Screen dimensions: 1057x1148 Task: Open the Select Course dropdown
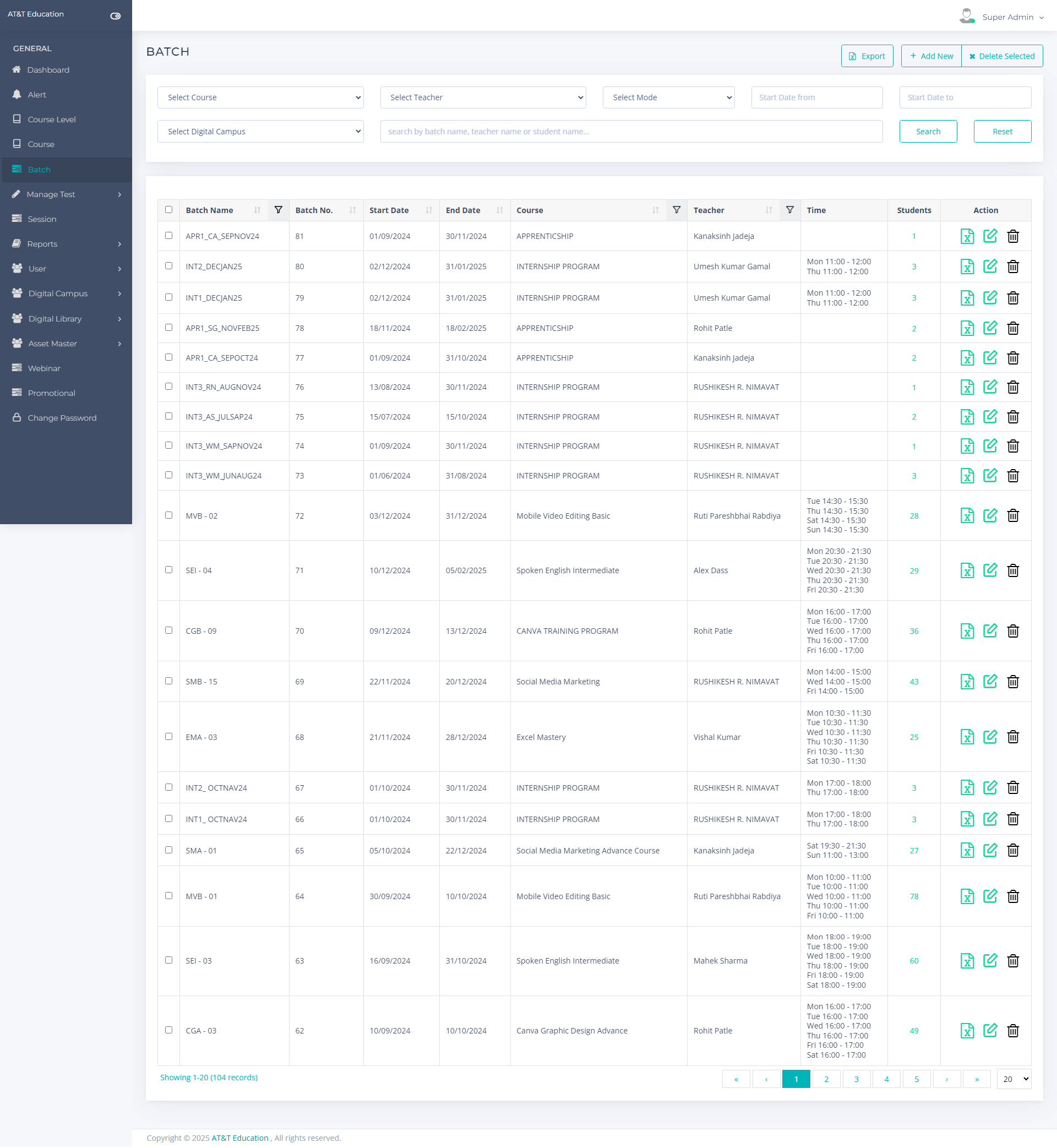260,97
